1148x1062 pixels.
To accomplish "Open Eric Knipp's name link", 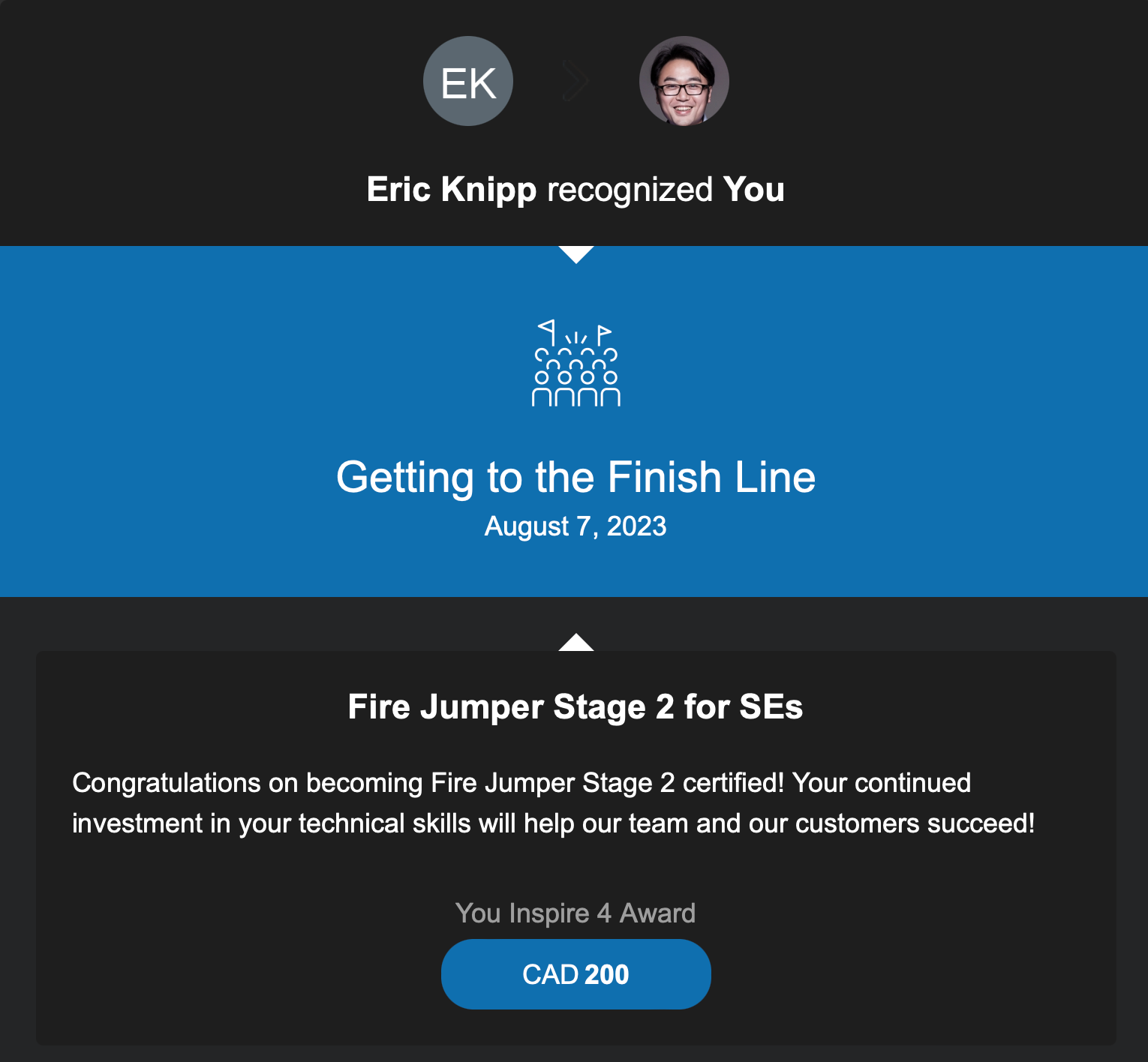I will pyautogui.click(x=451, y=189).
